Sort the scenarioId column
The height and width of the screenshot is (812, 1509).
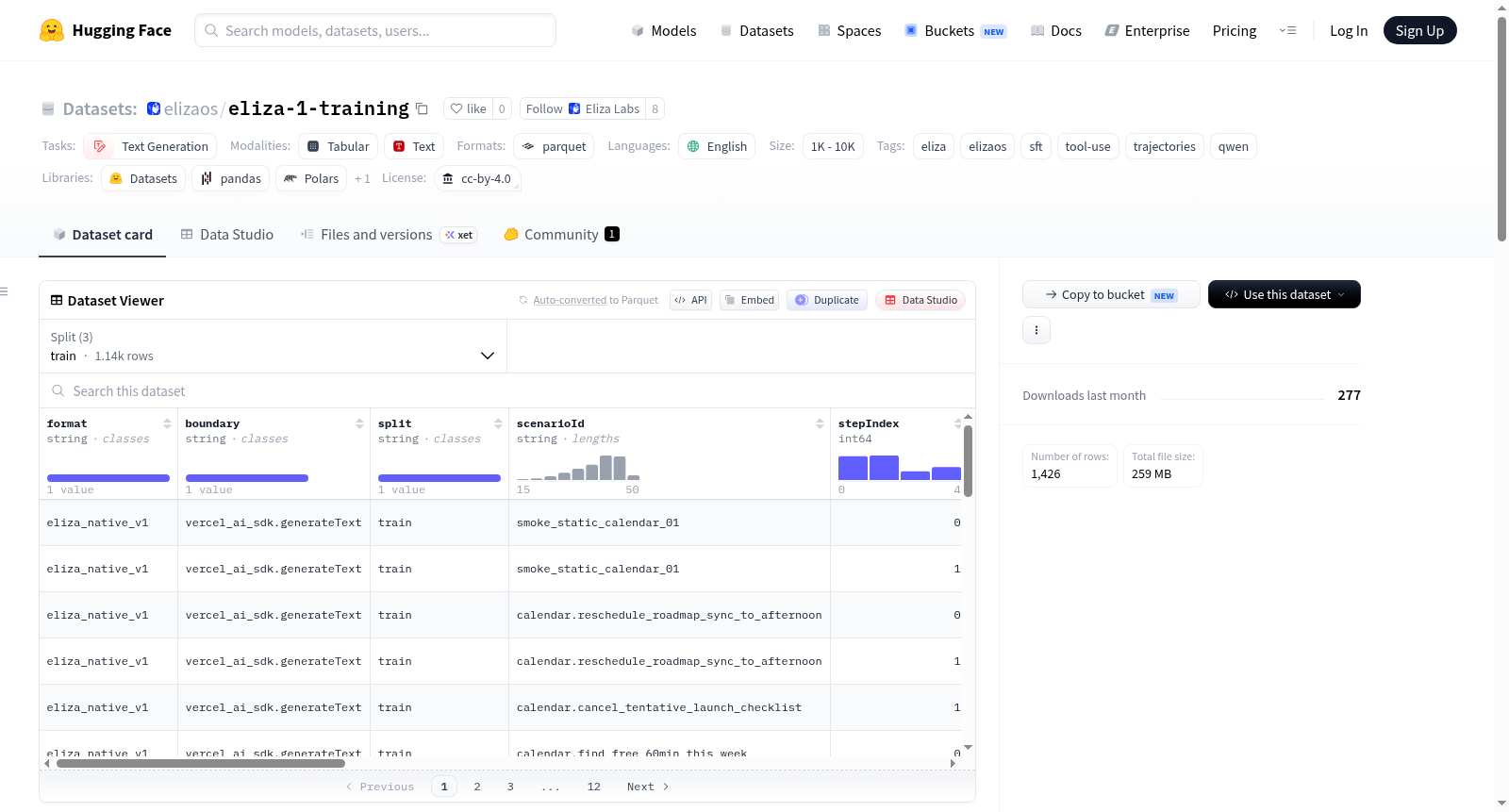coord(820,423)
